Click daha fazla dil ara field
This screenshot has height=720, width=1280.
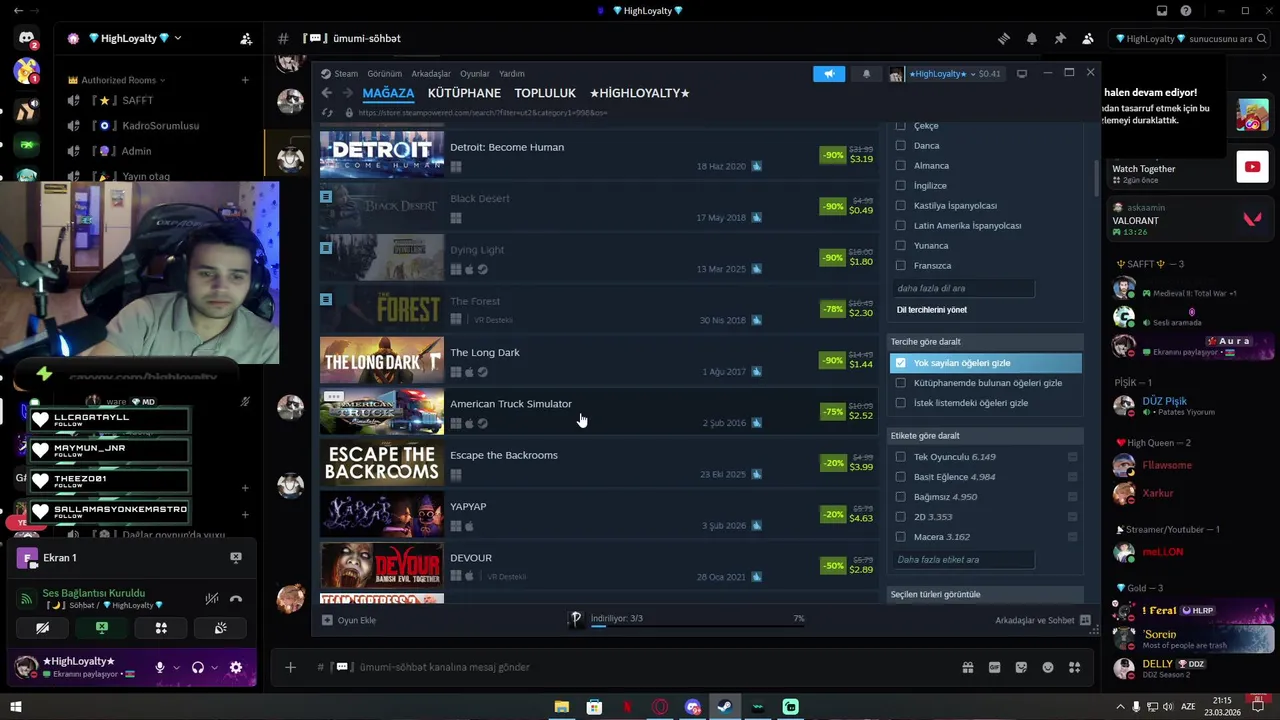pyautogui.click(x=963, y=288)
